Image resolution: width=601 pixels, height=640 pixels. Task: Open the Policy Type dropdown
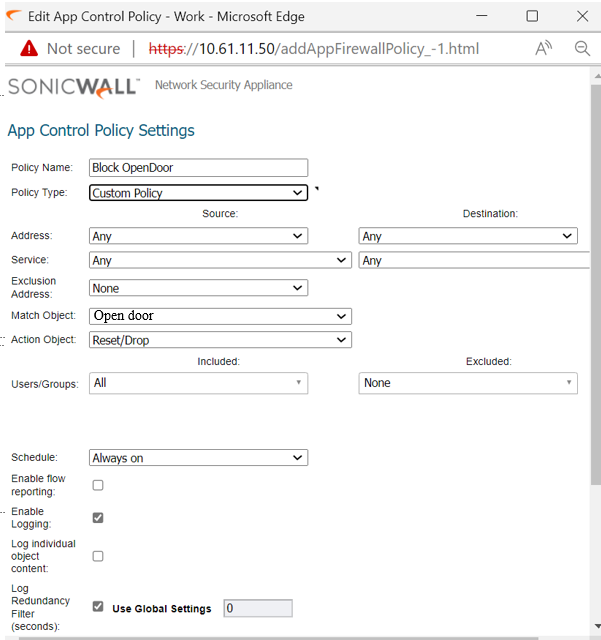[198, 193]
